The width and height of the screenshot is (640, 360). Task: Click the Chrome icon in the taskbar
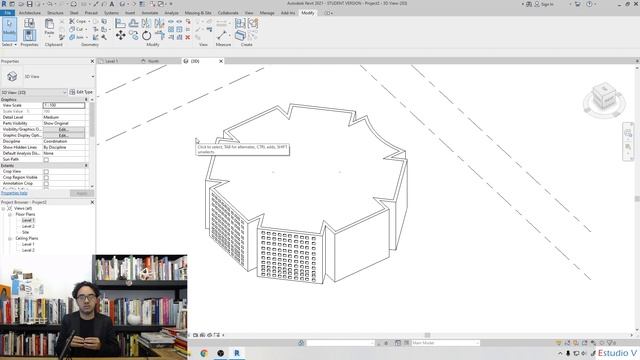[204, 353]
